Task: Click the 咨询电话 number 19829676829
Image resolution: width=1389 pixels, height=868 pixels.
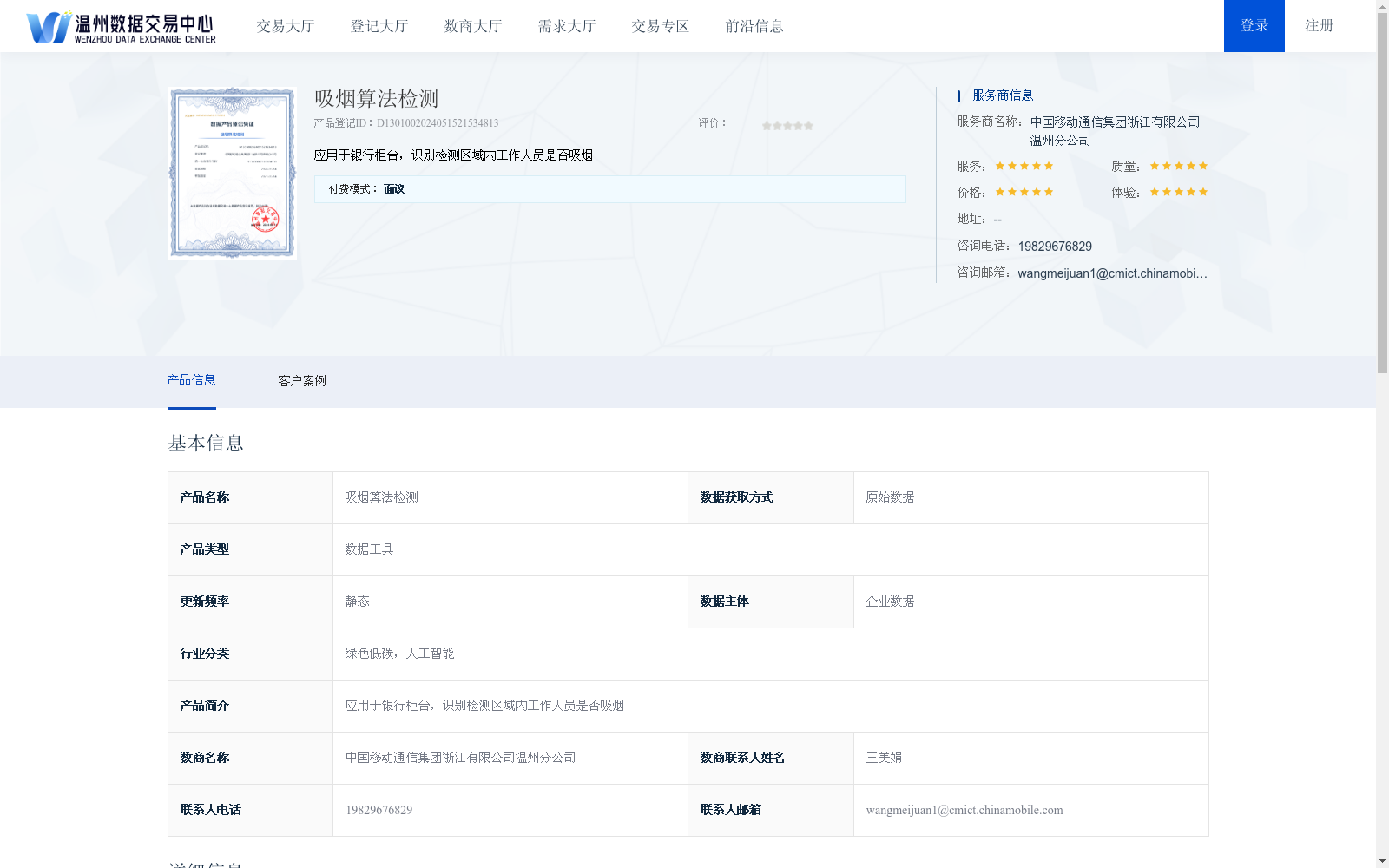Action: [1055, 247]
